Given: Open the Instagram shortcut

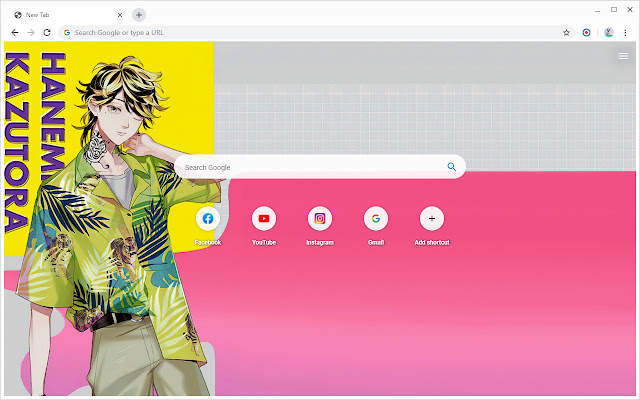Looking at the screenshot, I should click(320, 218).
